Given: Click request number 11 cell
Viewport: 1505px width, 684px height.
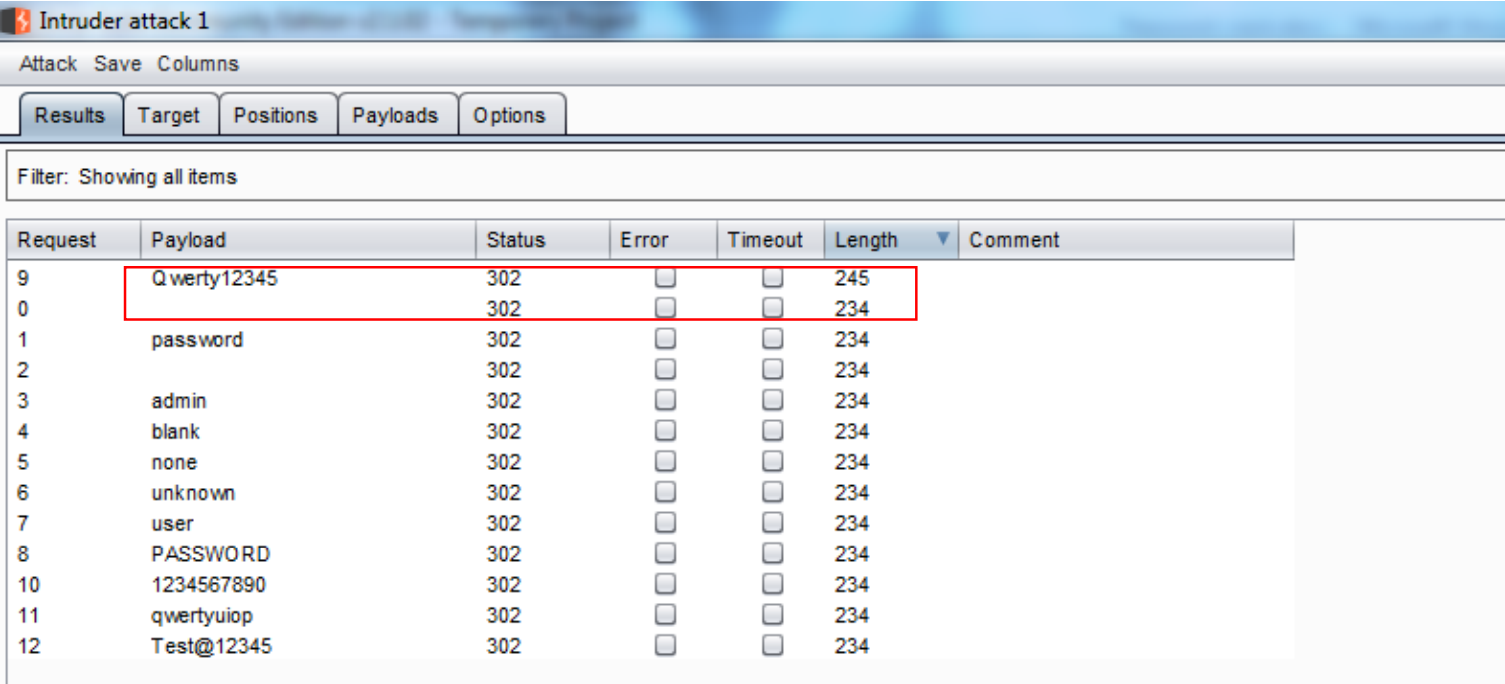Looking at the screenshot, I should (29, 615).
